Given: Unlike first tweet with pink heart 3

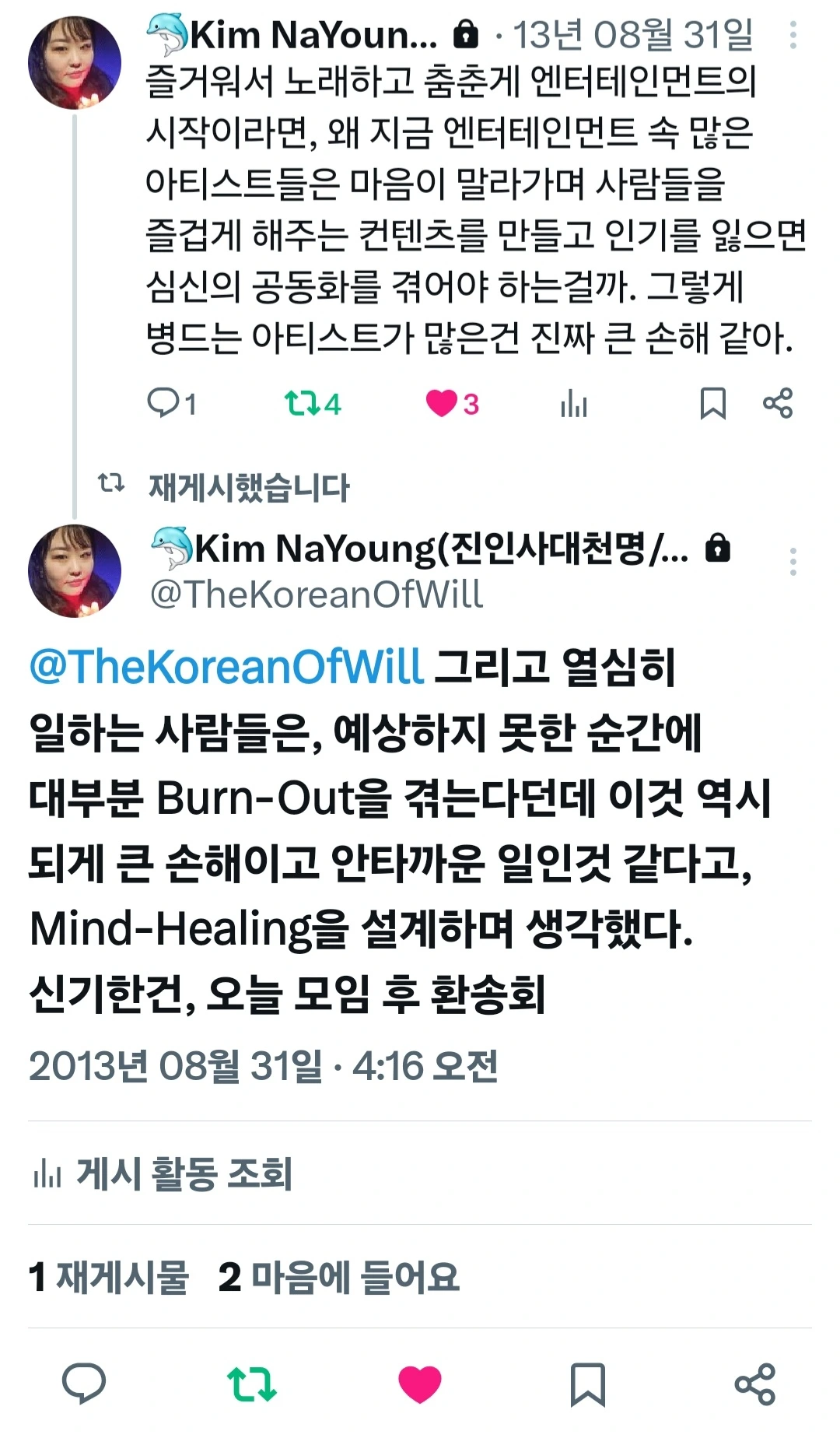Looking at the screenshot, I should (452, 404).
